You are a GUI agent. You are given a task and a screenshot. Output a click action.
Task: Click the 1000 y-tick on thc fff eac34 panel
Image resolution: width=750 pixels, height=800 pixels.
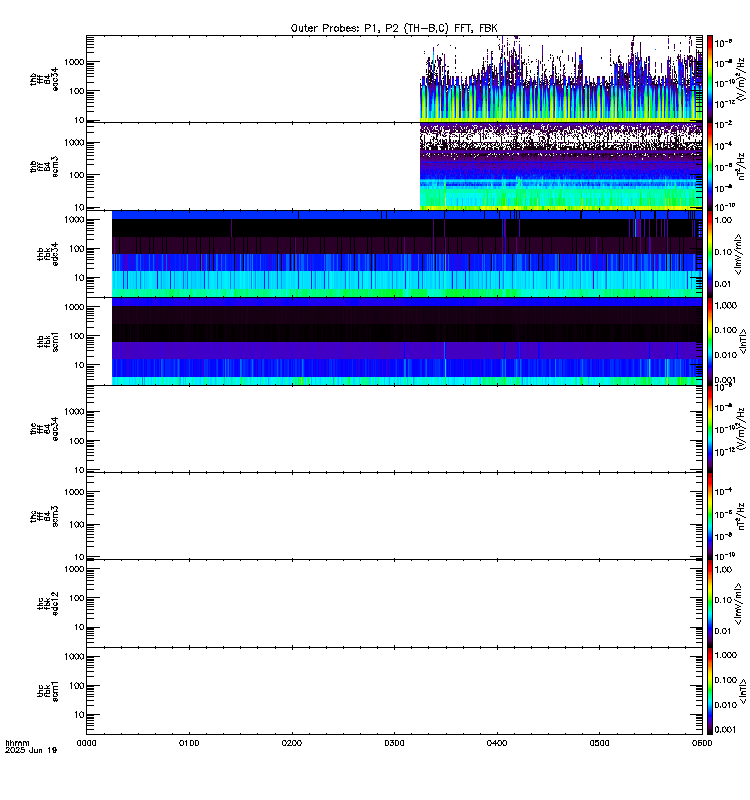(x=74, y=412)
